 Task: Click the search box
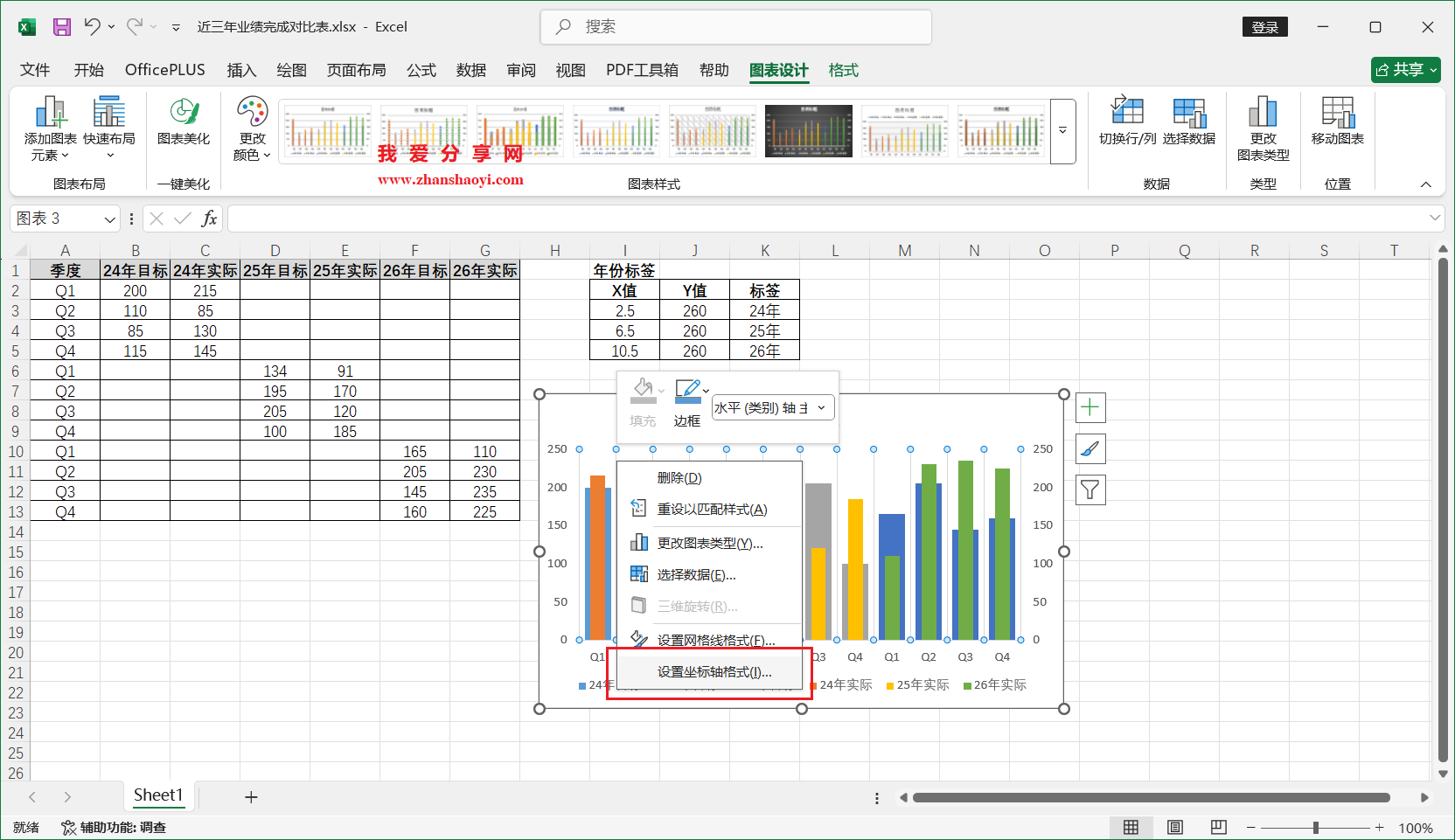pyautogui.click(x=736, y=27)
